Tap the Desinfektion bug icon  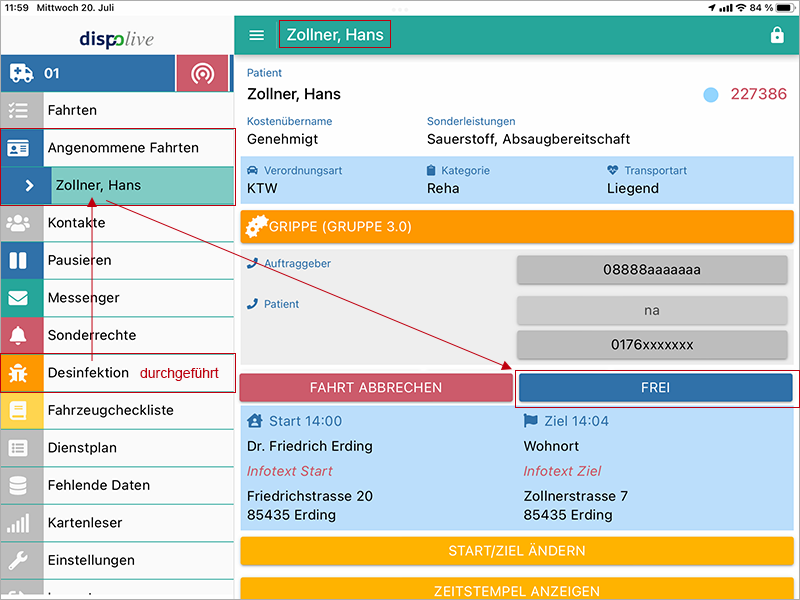click(18, 373)
